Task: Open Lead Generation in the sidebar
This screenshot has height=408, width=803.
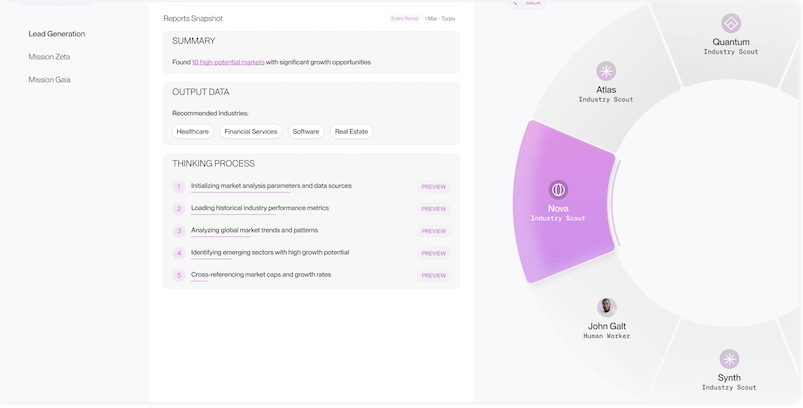Action: pyautogui.click(x=57, y=34)
